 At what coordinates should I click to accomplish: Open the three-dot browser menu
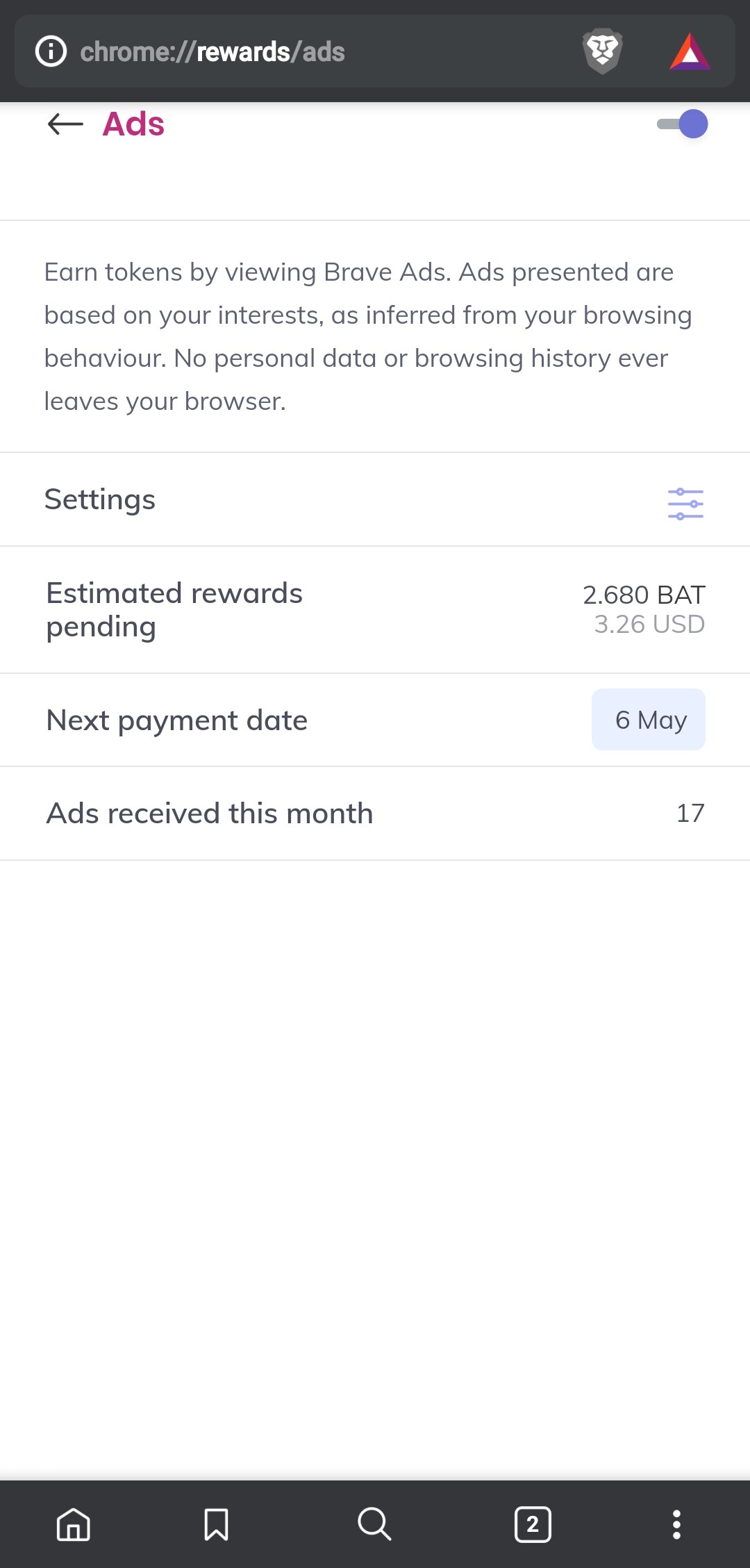point(676,1524)
